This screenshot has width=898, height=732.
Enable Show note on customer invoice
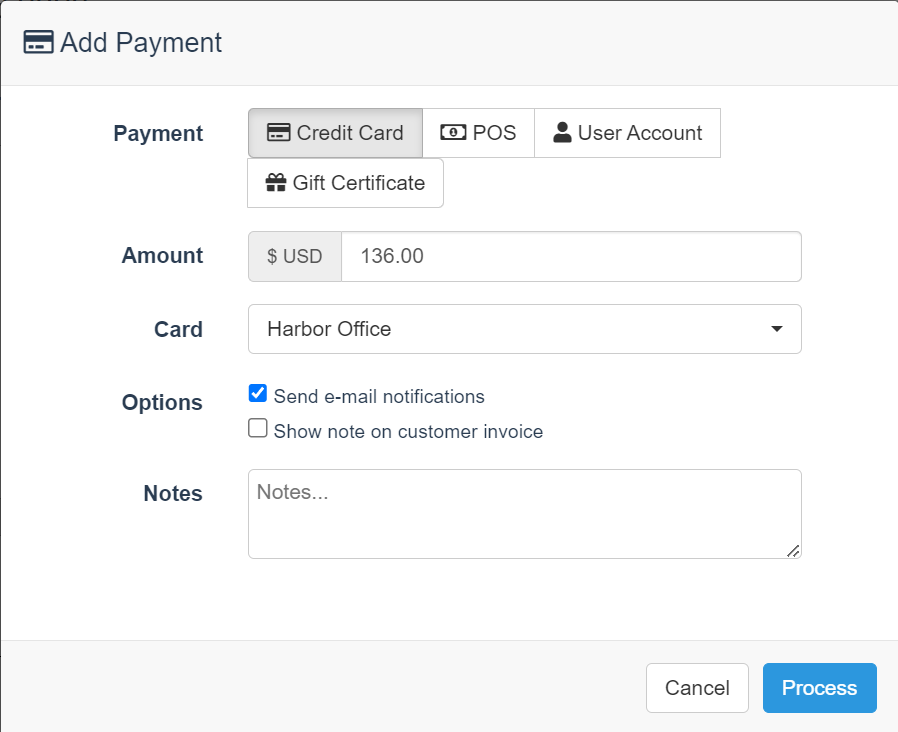tap(257, 428)
